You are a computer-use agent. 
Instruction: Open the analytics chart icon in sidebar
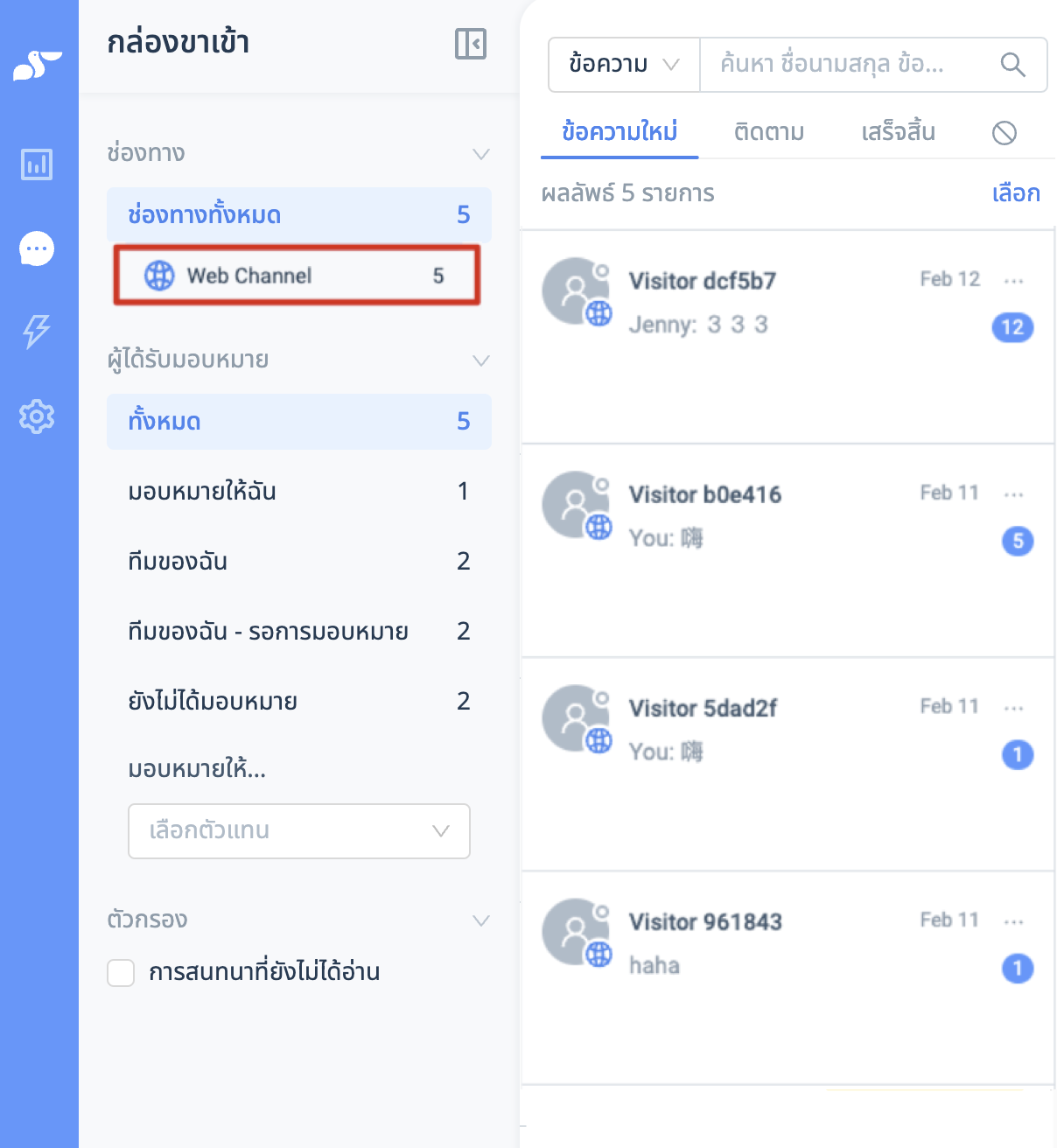click(37, 164)
